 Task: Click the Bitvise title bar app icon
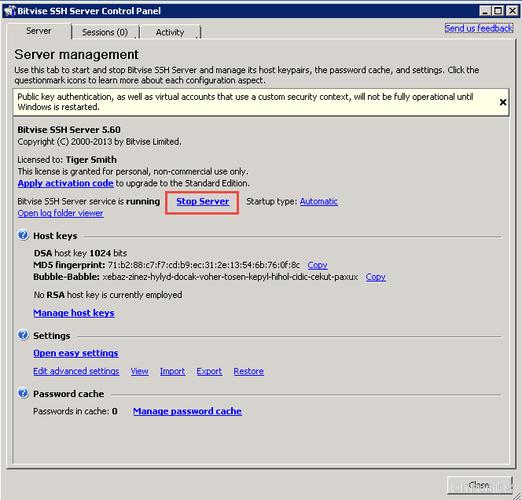coord(9,11)
